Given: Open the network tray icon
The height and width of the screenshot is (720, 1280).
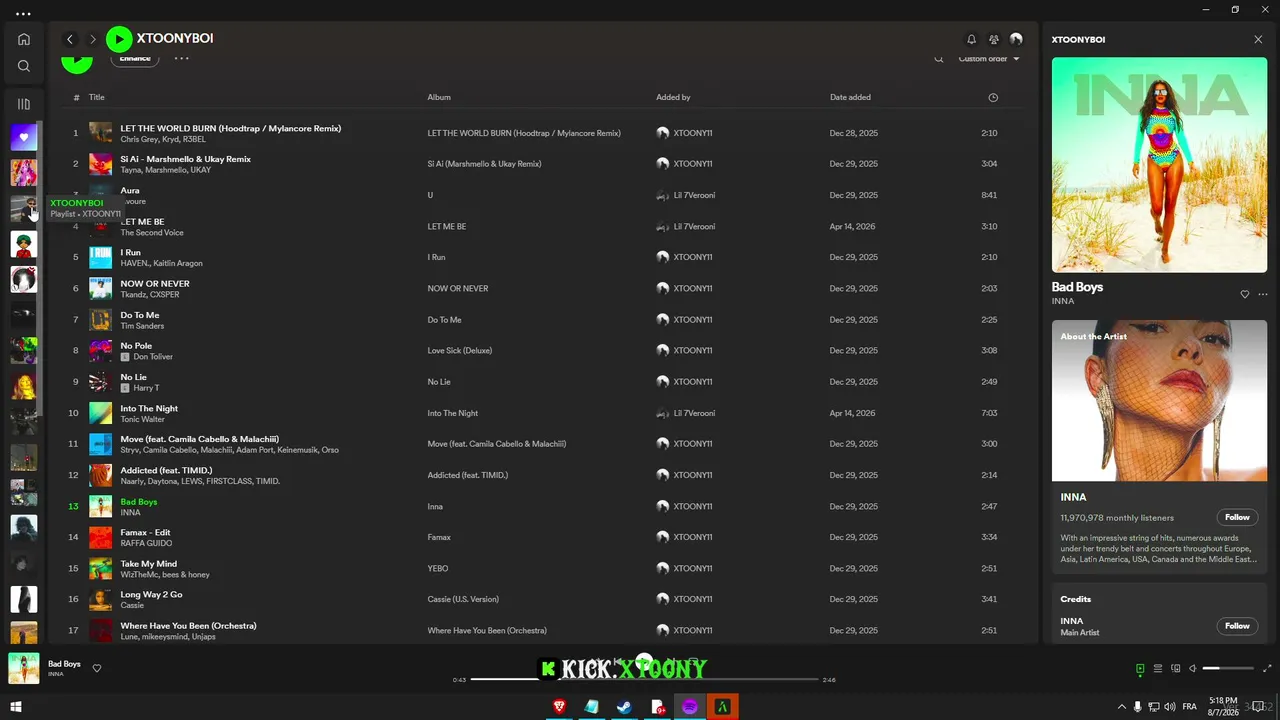Looking at the screenshot, I should 1154,707.
